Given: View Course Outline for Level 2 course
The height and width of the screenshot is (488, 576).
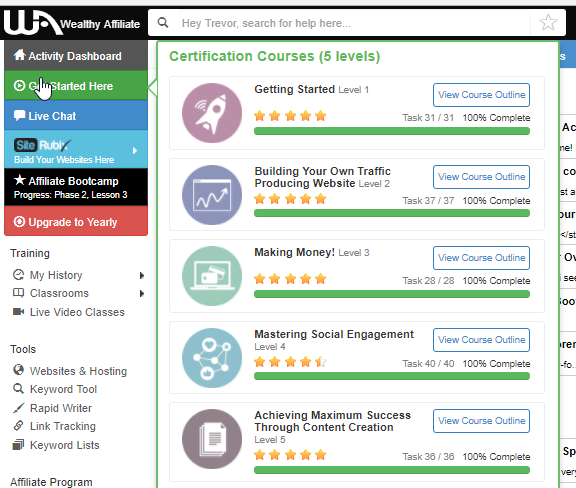Looking at the screenshot, I should (x=481, y=177).
